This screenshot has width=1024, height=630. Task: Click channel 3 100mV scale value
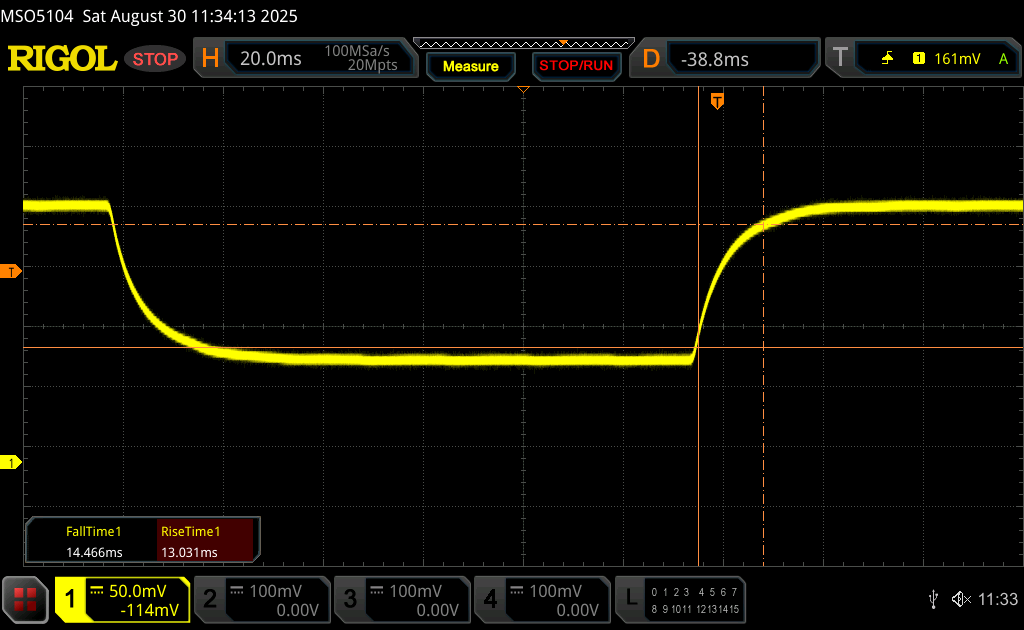416,591
